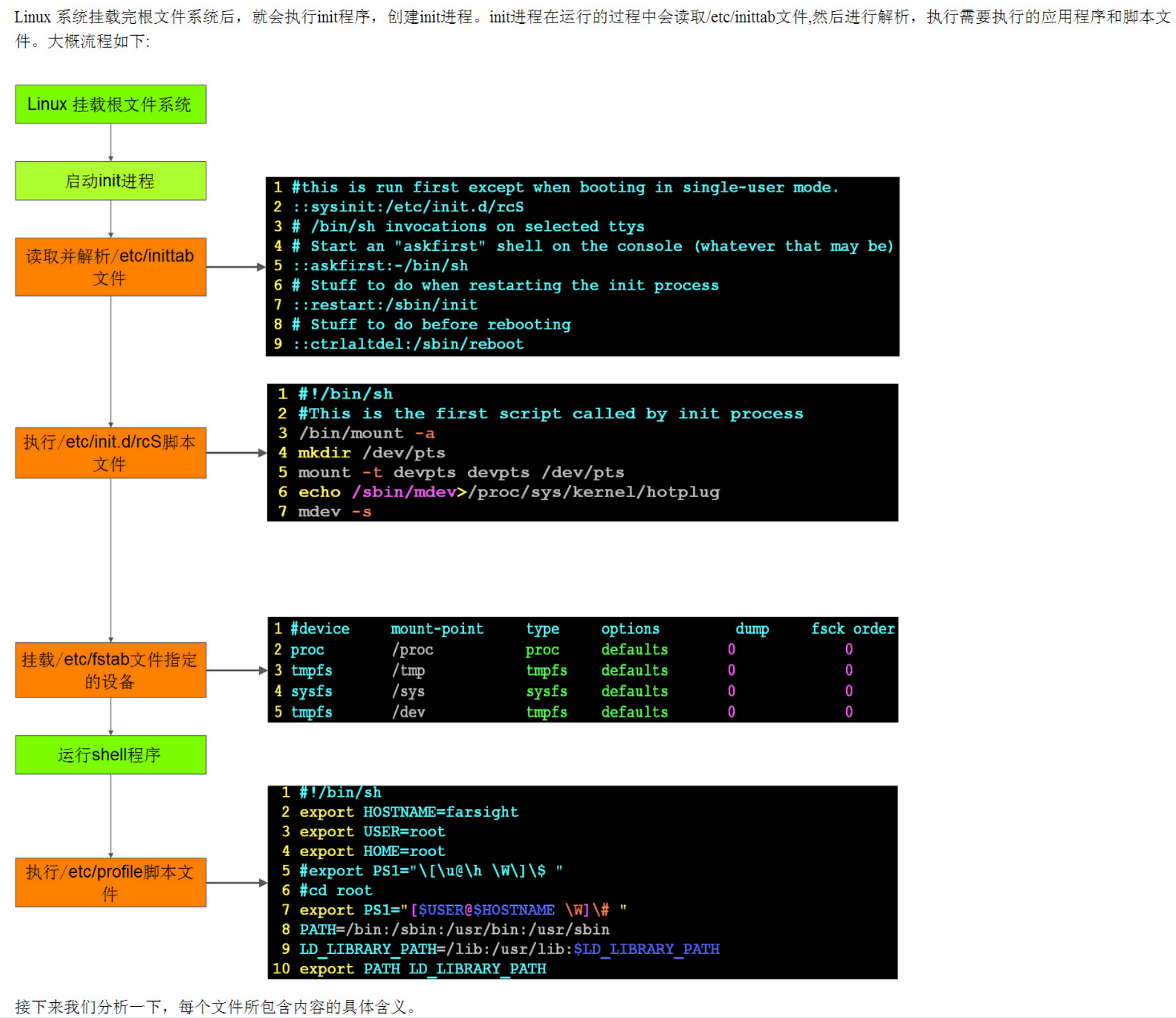This screenshot has height=1018, width=1176.
Task: Click the '/dev' mount-point entry
Action: coord(408,712)
